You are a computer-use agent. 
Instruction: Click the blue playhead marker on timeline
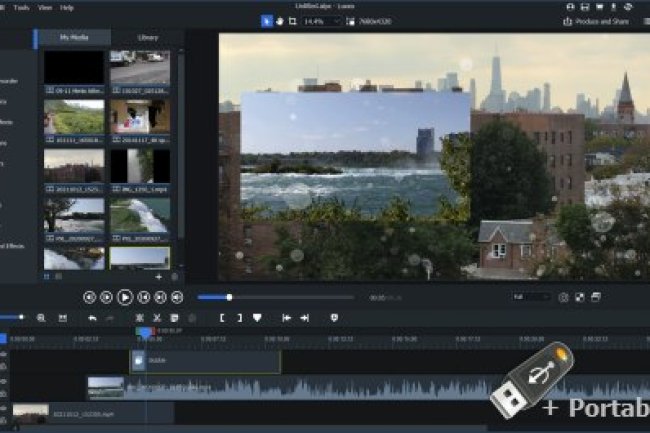point(145,331)
